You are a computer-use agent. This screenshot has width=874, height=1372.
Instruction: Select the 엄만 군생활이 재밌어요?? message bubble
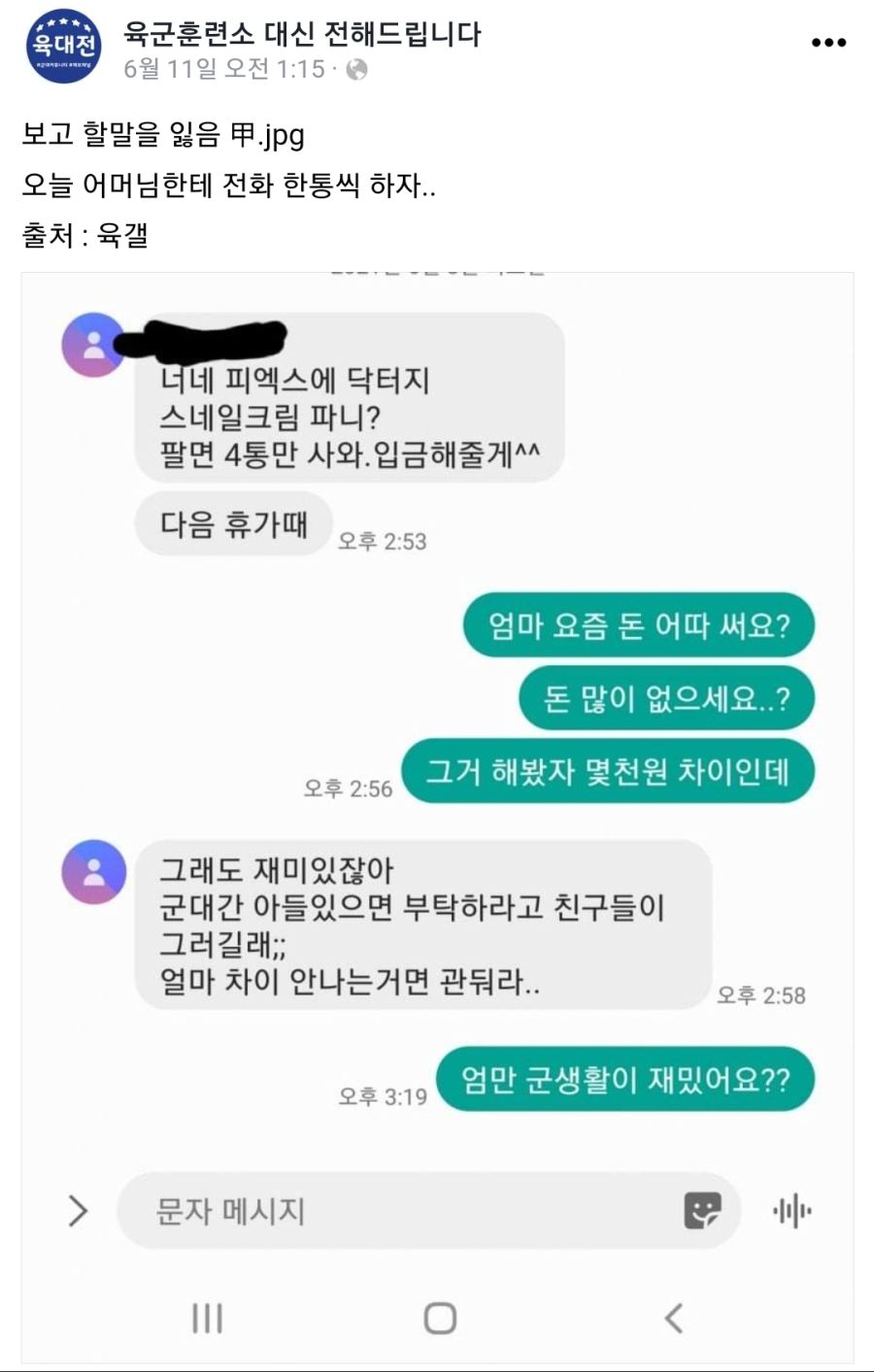tap(625, 1079)
